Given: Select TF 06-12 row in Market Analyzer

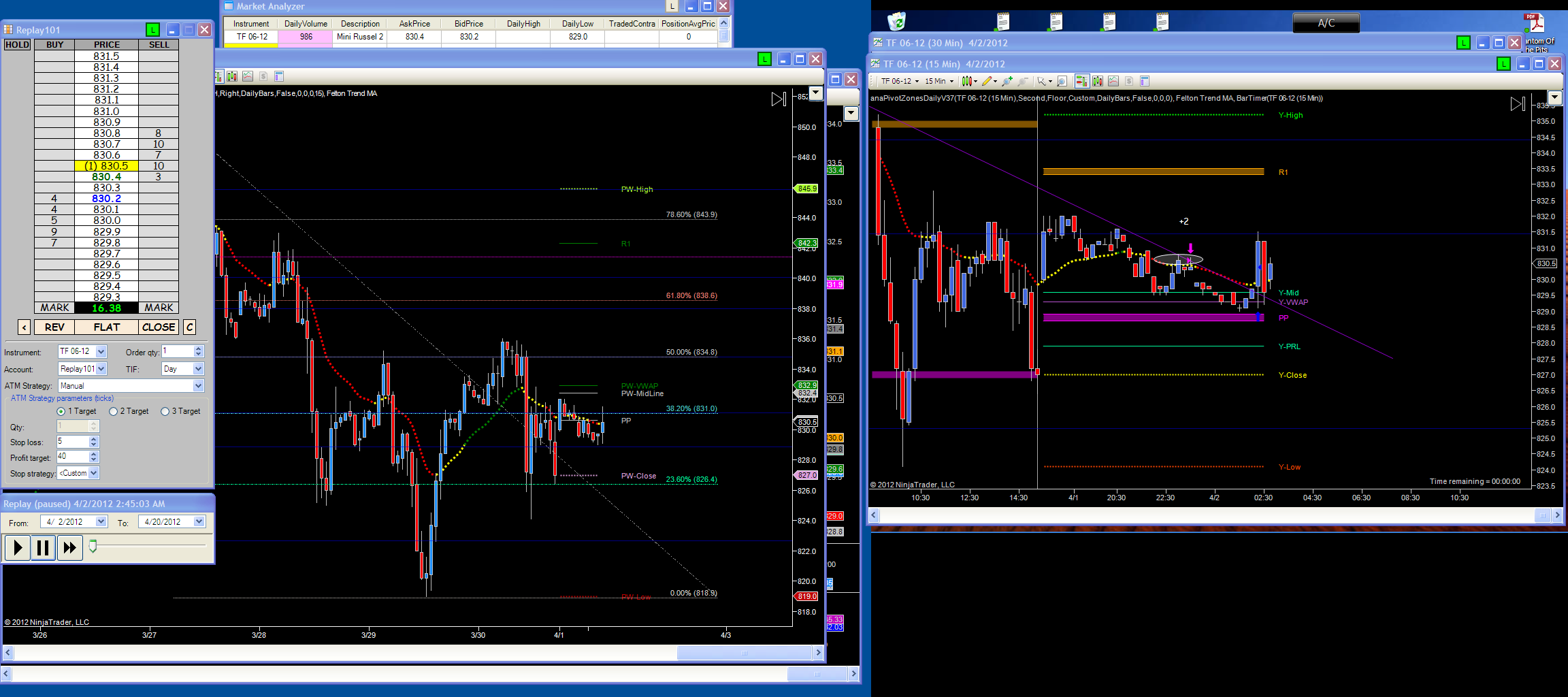Looking at the screenshot, I should click(470, 37).
